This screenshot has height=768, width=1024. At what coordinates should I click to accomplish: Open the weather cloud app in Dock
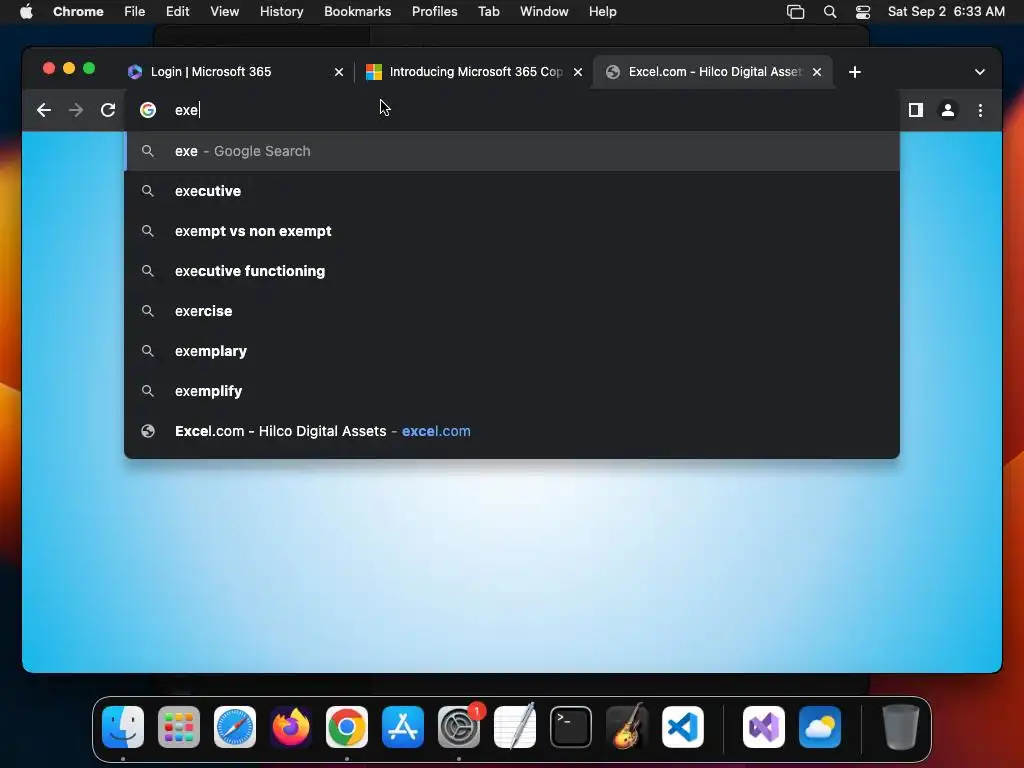pyautogui.click(x=820, y=727)
